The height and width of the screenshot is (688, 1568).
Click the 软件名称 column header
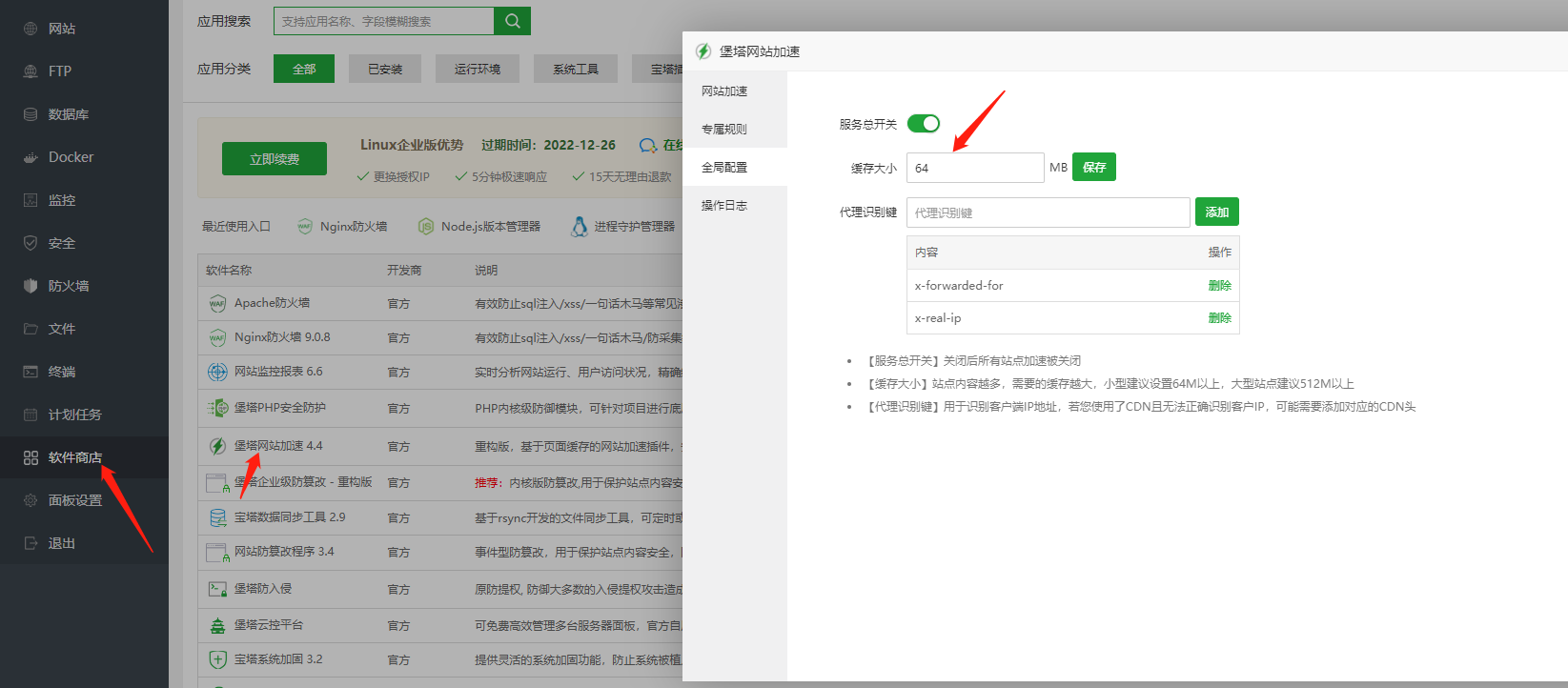[229, 271]
